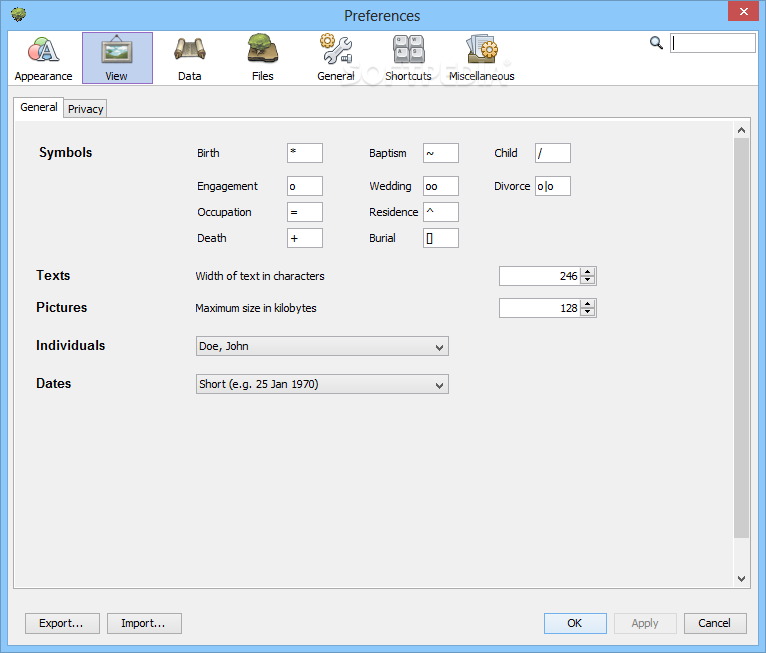Decrease width of text in characters
766x653 pixels.
coord(588,280)
